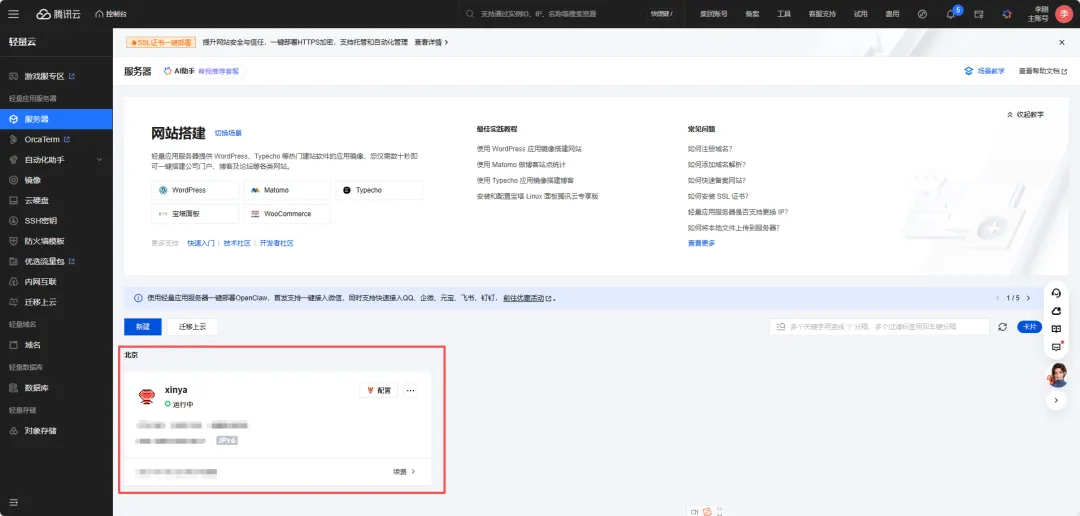Image resolution: width=1080 pixels, height=516 pixels.
Task: Click the SSH密钥 sidebar icon
Action: [x=13, y=220]
